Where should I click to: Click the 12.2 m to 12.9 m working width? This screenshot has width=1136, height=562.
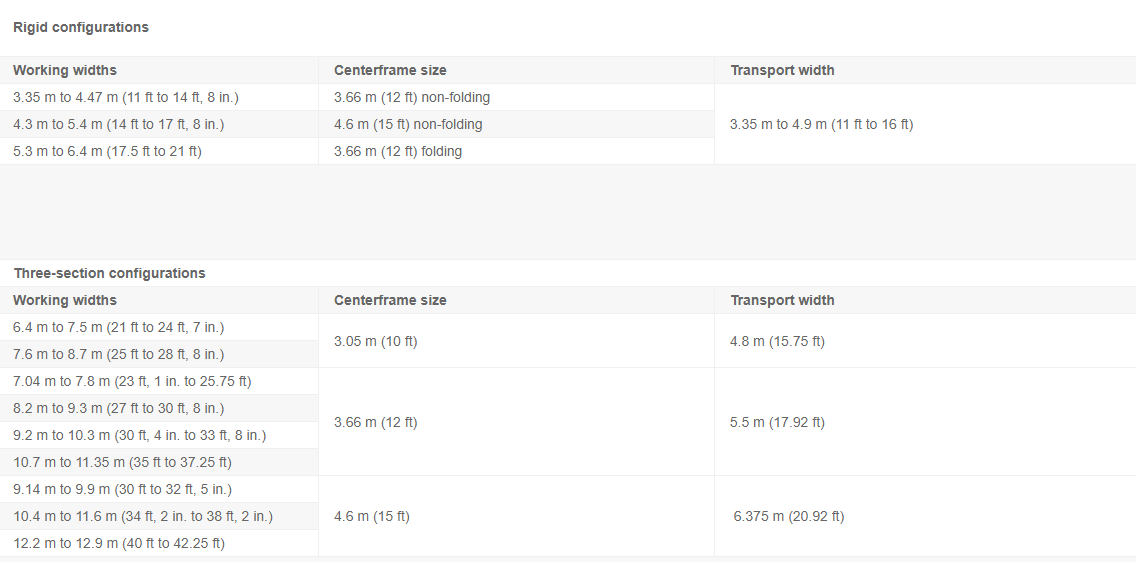[119, 543]
